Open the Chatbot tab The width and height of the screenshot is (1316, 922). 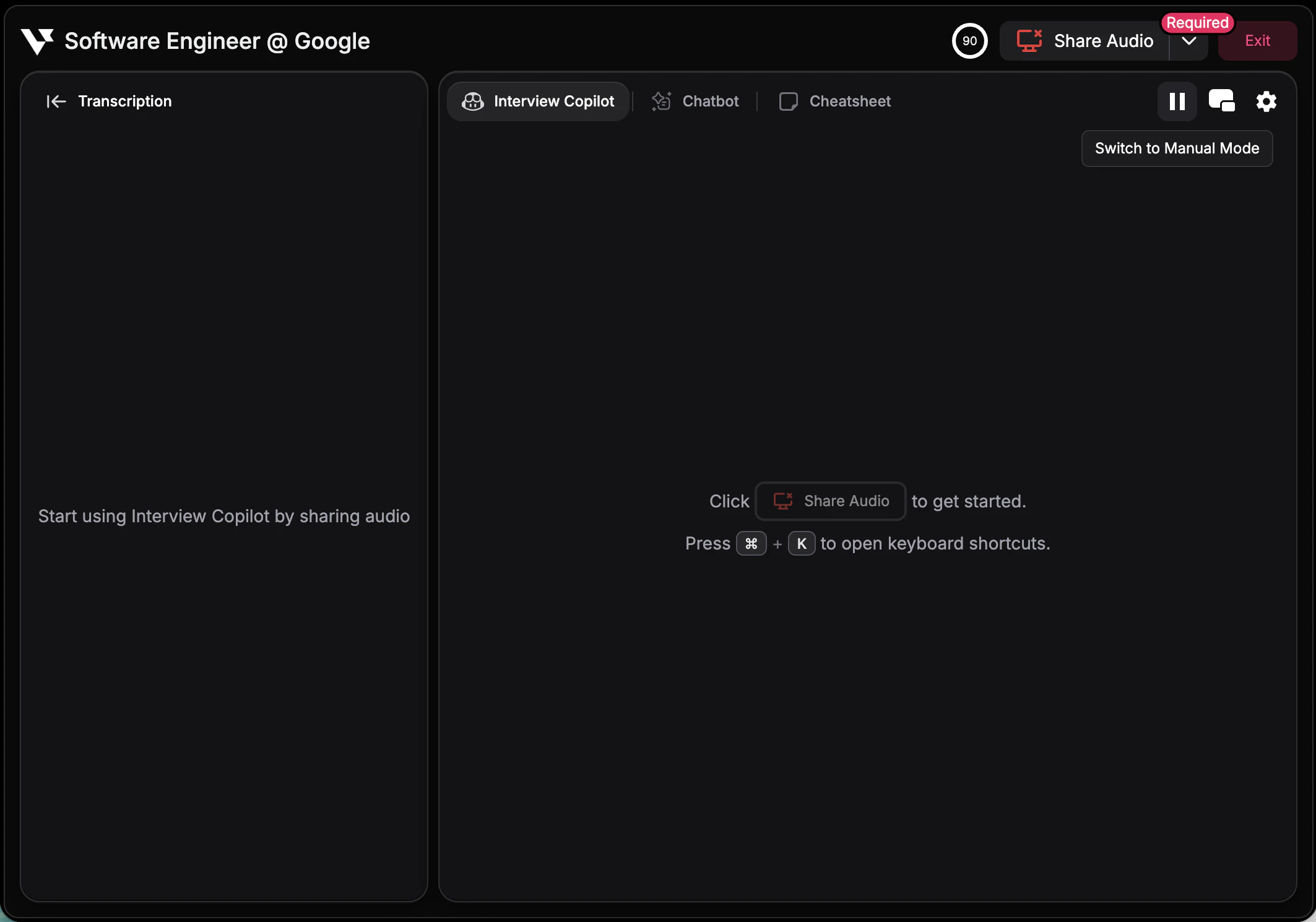[695, 101]
